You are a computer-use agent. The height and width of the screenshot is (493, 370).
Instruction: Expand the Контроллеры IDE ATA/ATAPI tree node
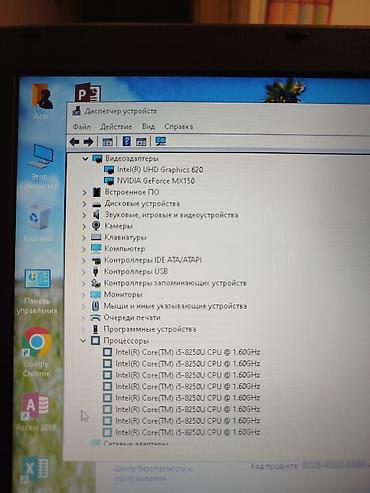pos(84,261)
